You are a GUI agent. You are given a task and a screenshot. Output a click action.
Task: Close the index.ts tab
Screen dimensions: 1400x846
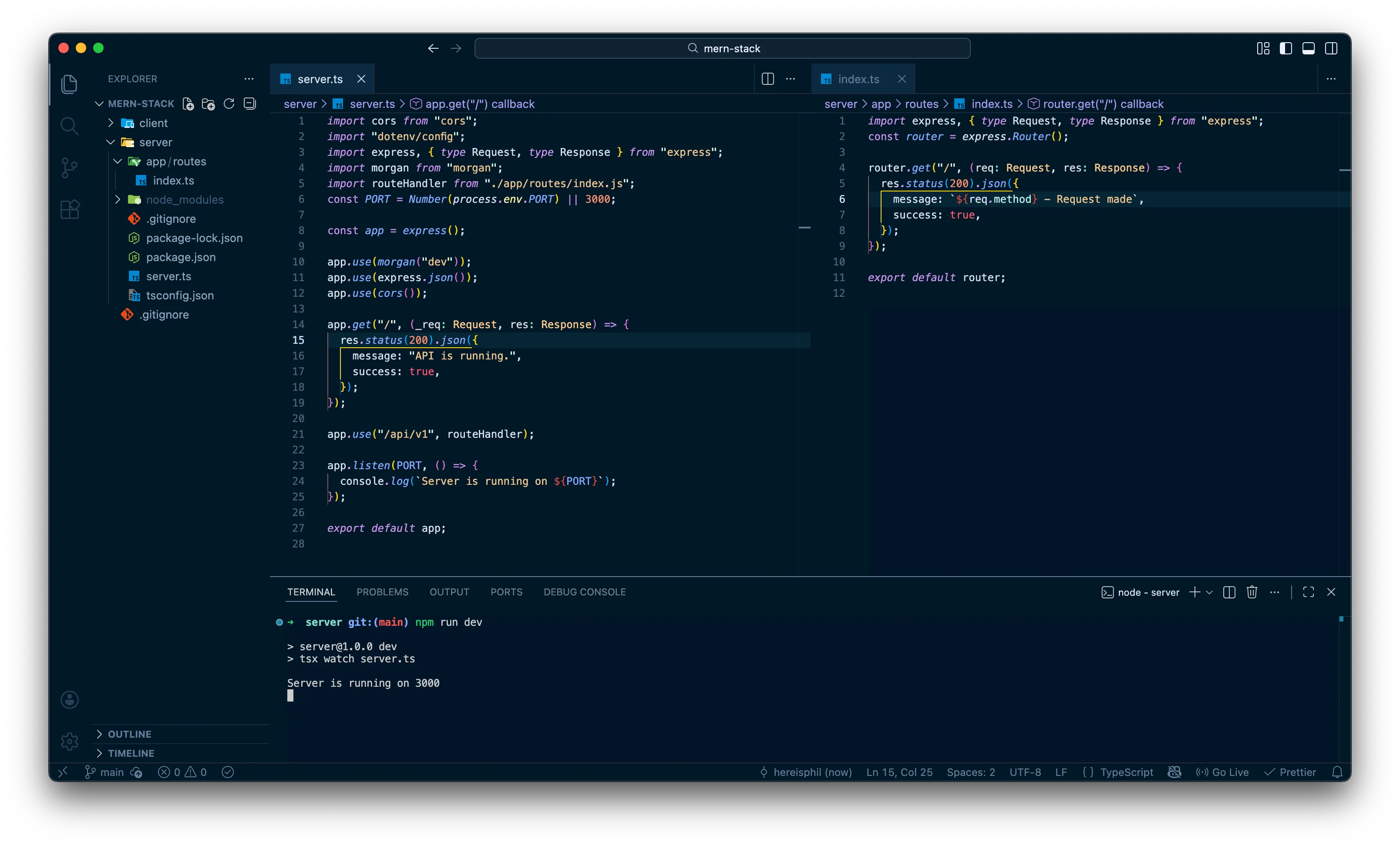(902, 79)
